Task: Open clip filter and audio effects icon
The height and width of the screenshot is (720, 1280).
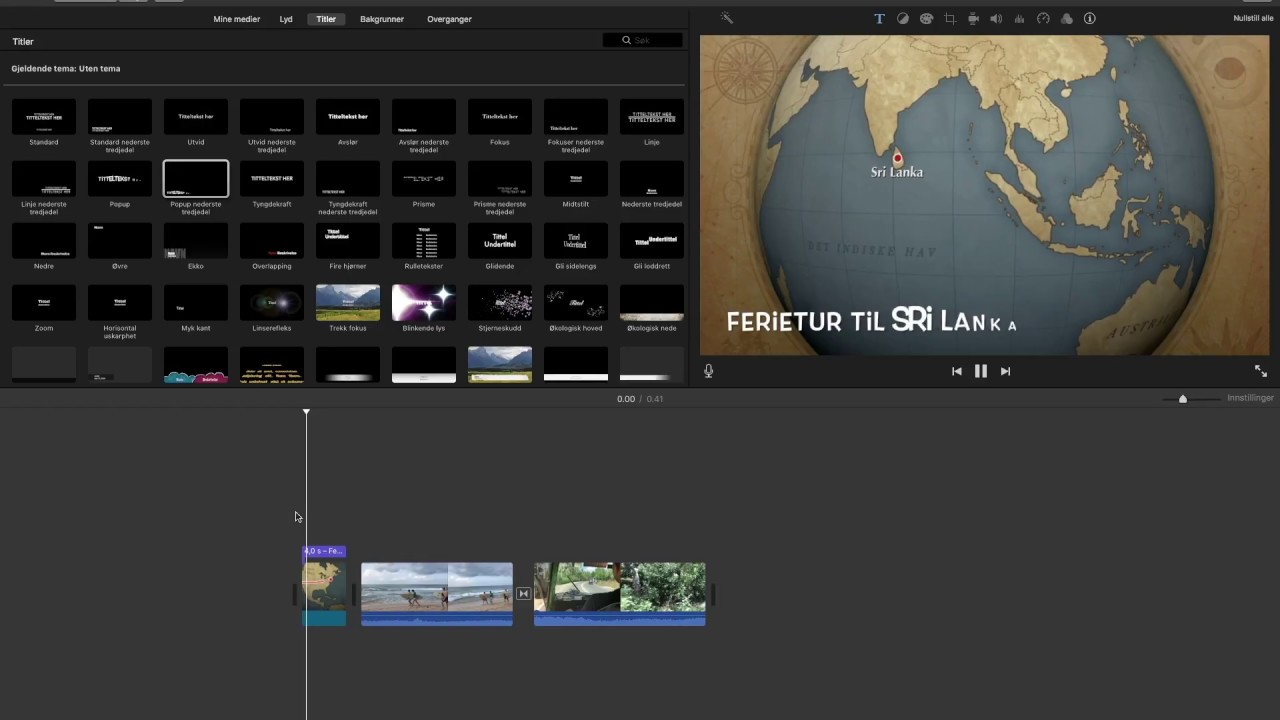Action: [1067, 18]
